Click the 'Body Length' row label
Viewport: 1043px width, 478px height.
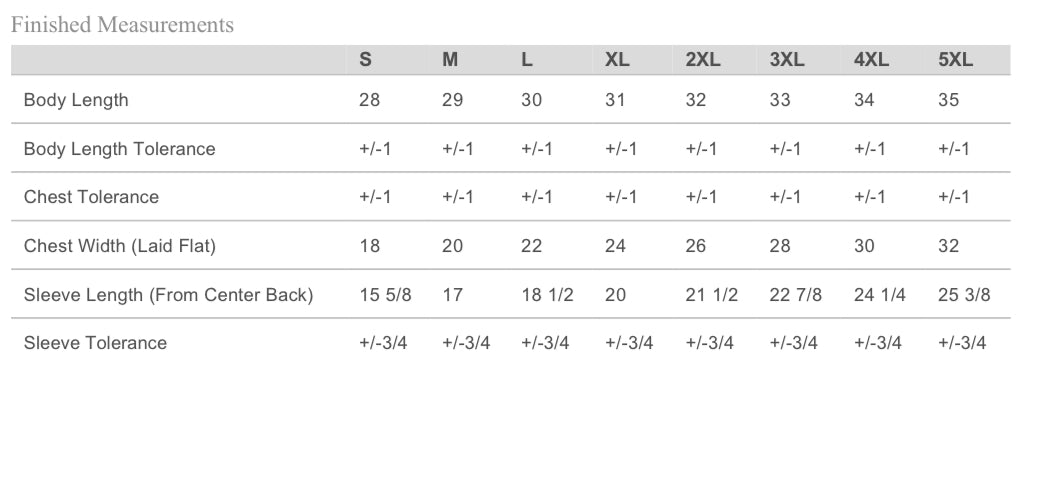[76, 100]
